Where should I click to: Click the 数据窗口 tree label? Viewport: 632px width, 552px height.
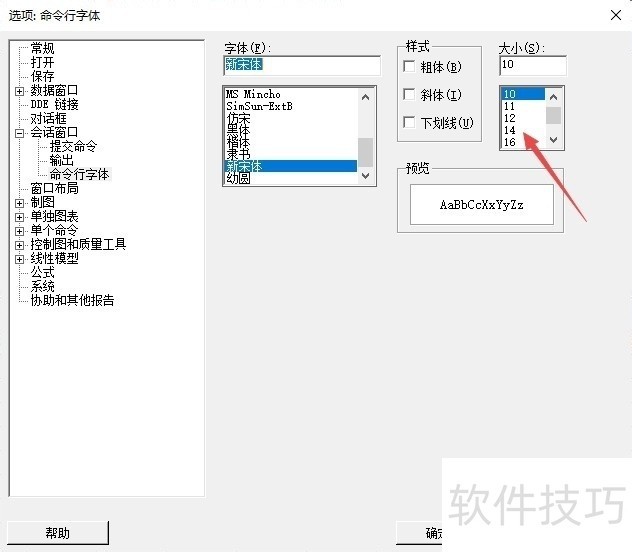pos(54,90)
